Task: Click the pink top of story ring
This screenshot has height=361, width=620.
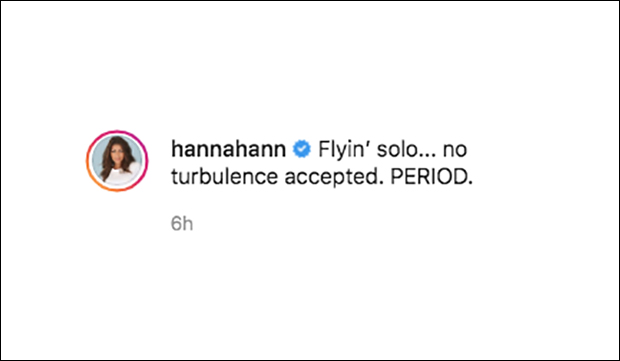Action: (117, 132)
